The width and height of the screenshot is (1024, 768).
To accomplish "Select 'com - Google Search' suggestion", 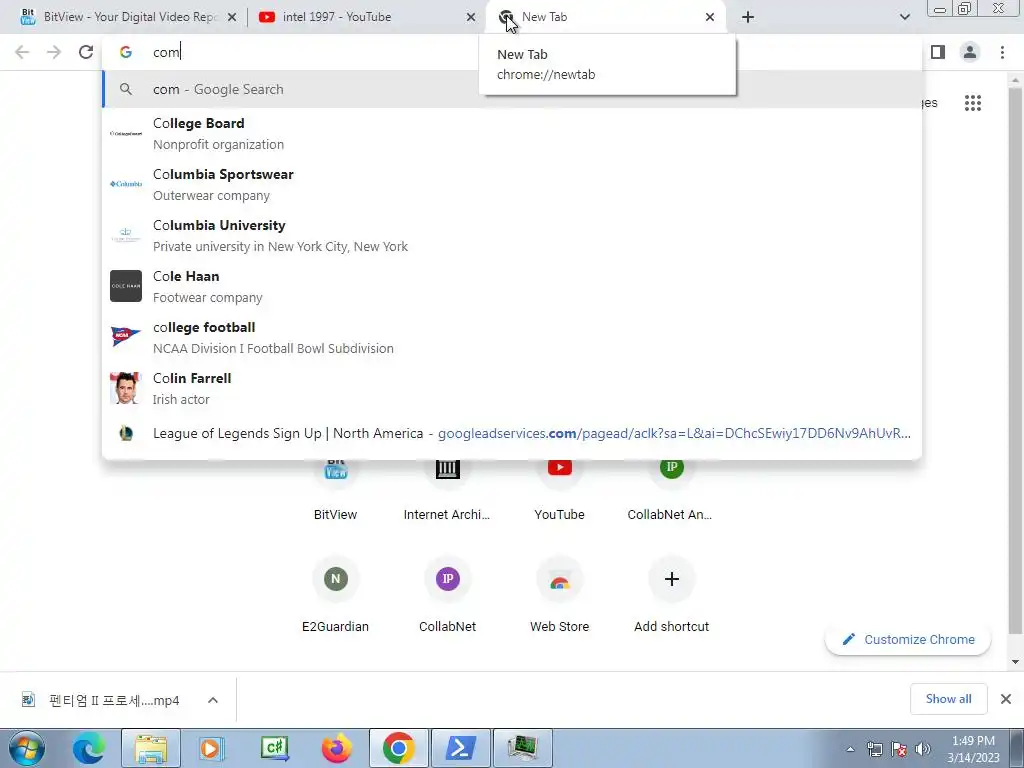I will (x=512, y=89).
